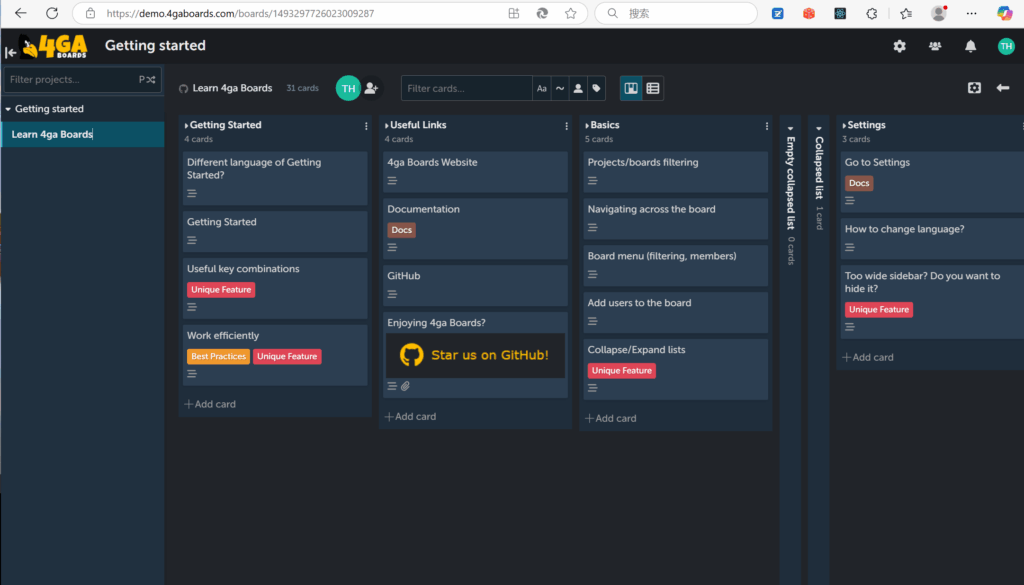Click TH board member avatar
Image resolution: width=1024 pixels, height=585 pixels.
348,88
